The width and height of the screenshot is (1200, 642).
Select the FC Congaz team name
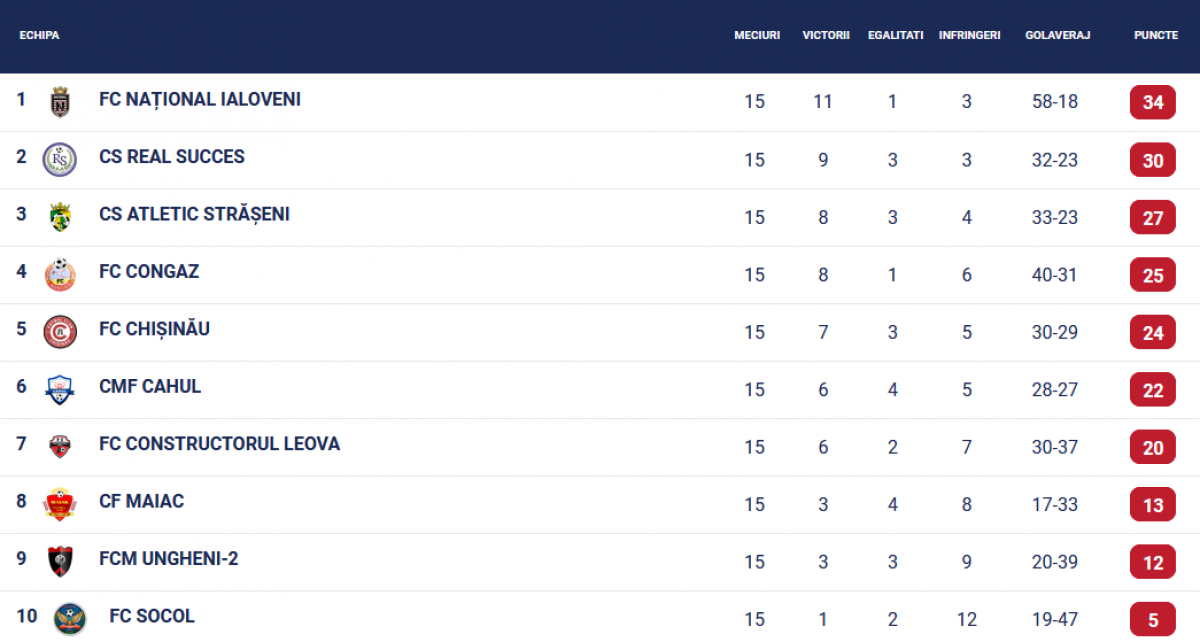(149, 272)
